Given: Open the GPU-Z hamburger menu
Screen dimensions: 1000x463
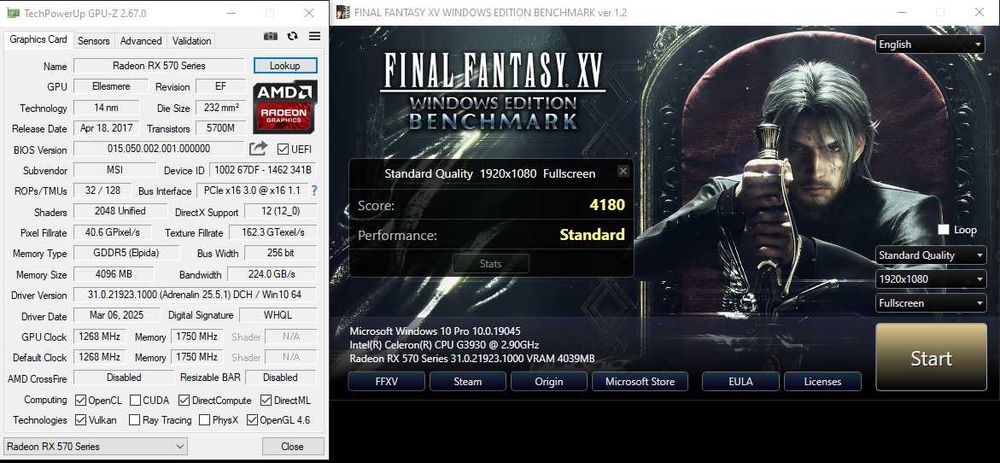Looking at the screenshot, I should [x=314, y=36].
